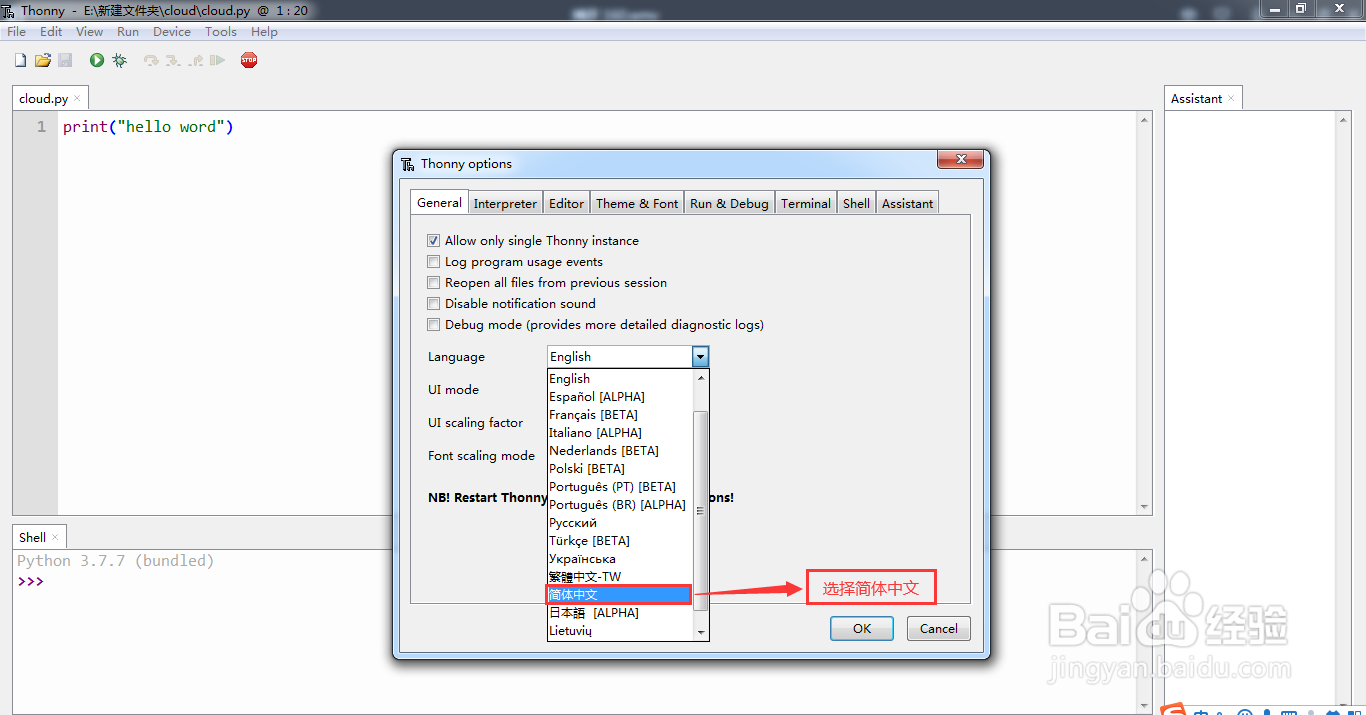This screenshot has height=715, width=1366.
Task: Click the New file toolbar icon
Action: pyautogui.click(x=20, y=61)
